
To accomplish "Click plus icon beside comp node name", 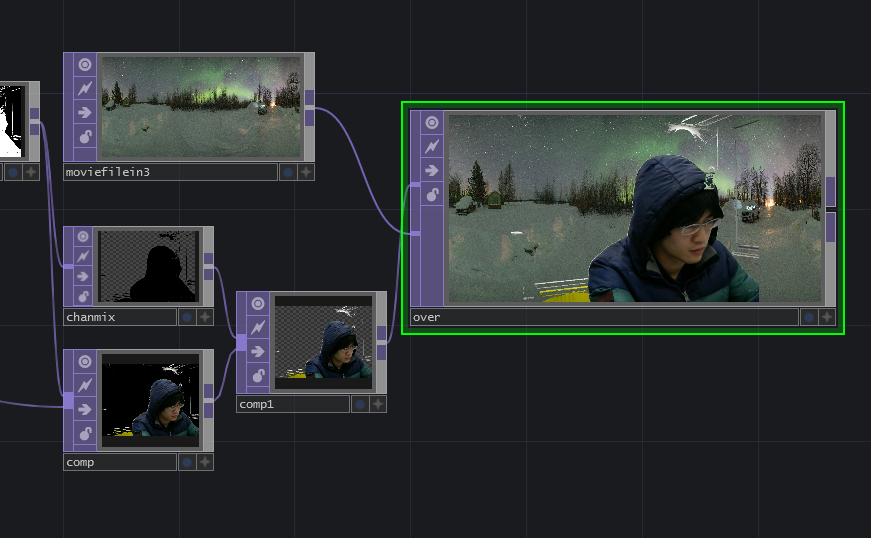I will coord(205,462).
